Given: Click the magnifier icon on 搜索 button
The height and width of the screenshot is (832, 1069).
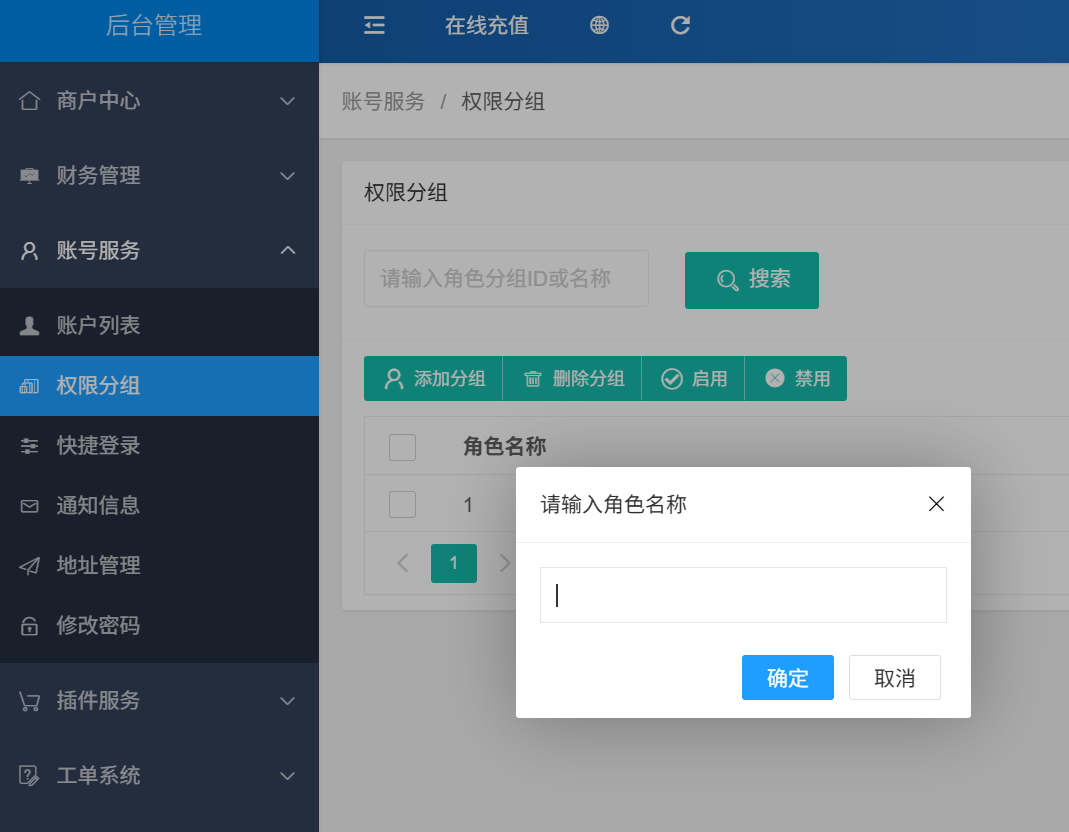Looking at the screenshot, I should coord(728,280).
